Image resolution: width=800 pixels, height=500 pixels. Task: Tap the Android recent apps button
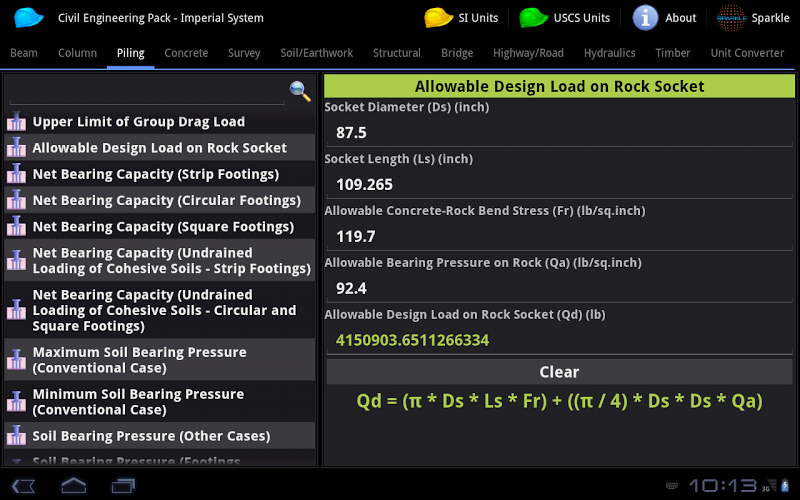tap(123, 485)
